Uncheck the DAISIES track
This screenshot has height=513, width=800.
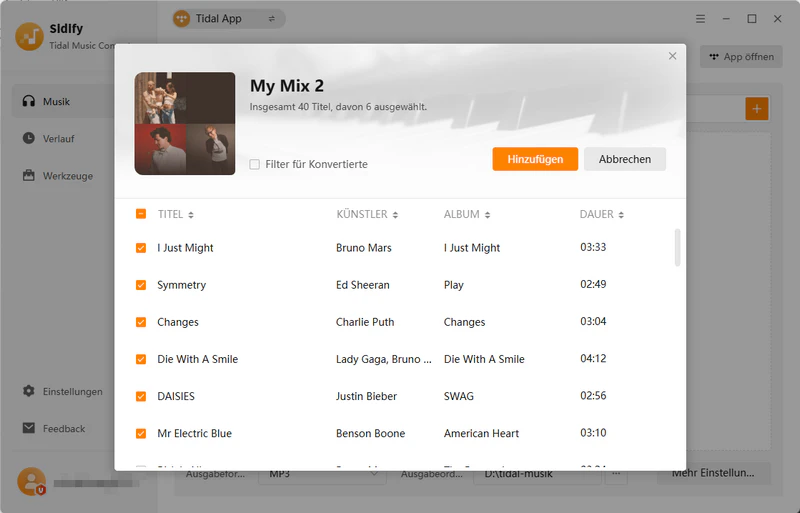coord(141,396)
